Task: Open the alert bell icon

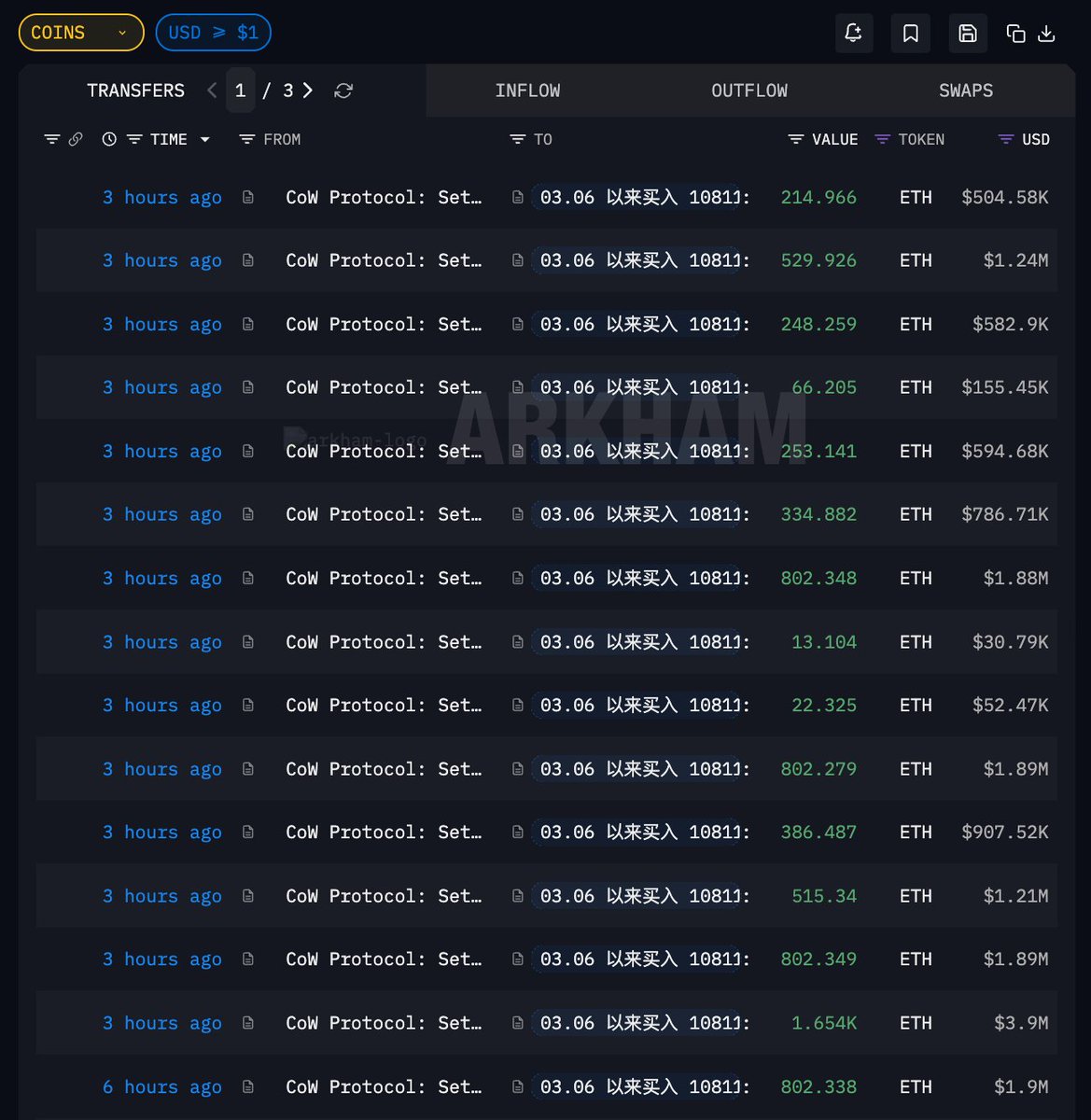Action: click(x=853, y=34)
